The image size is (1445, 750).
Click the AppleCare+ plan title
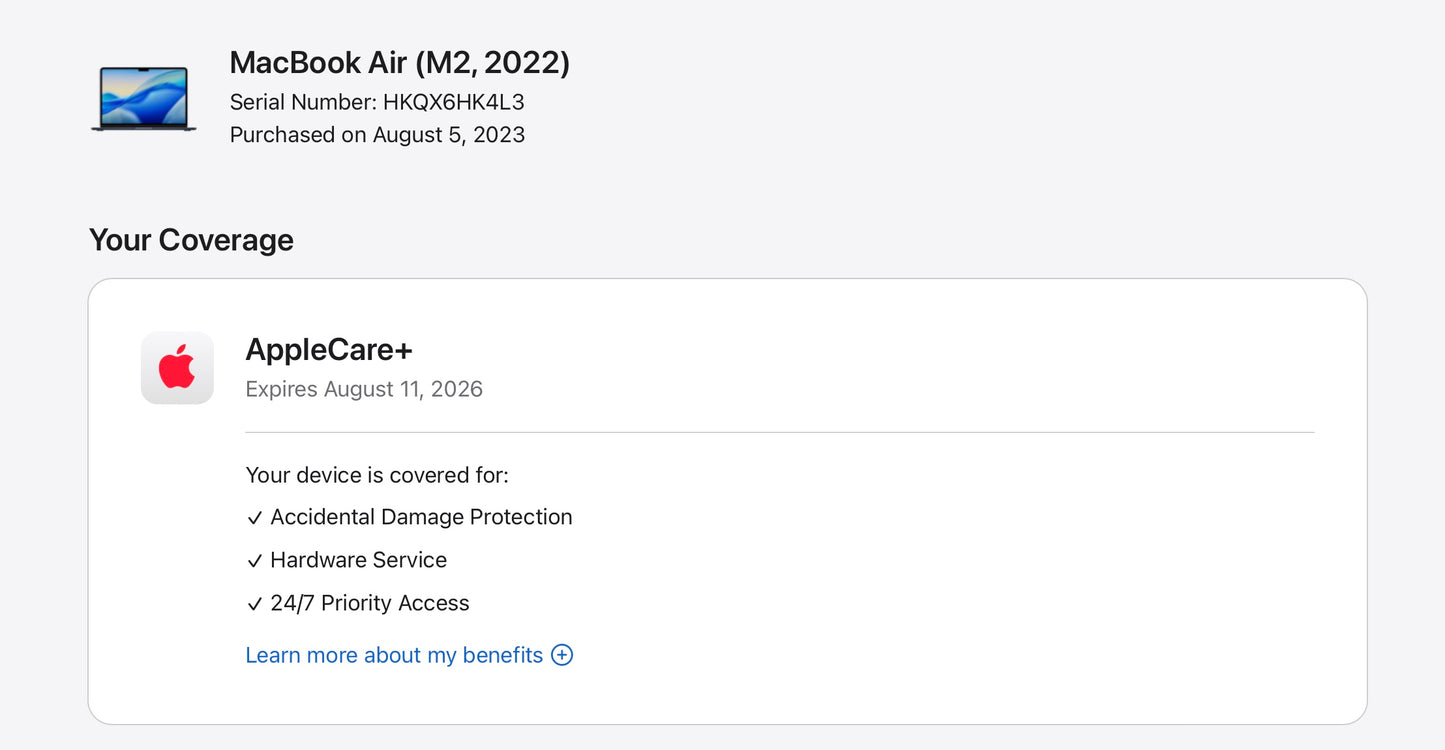click(x=329, y=349)
